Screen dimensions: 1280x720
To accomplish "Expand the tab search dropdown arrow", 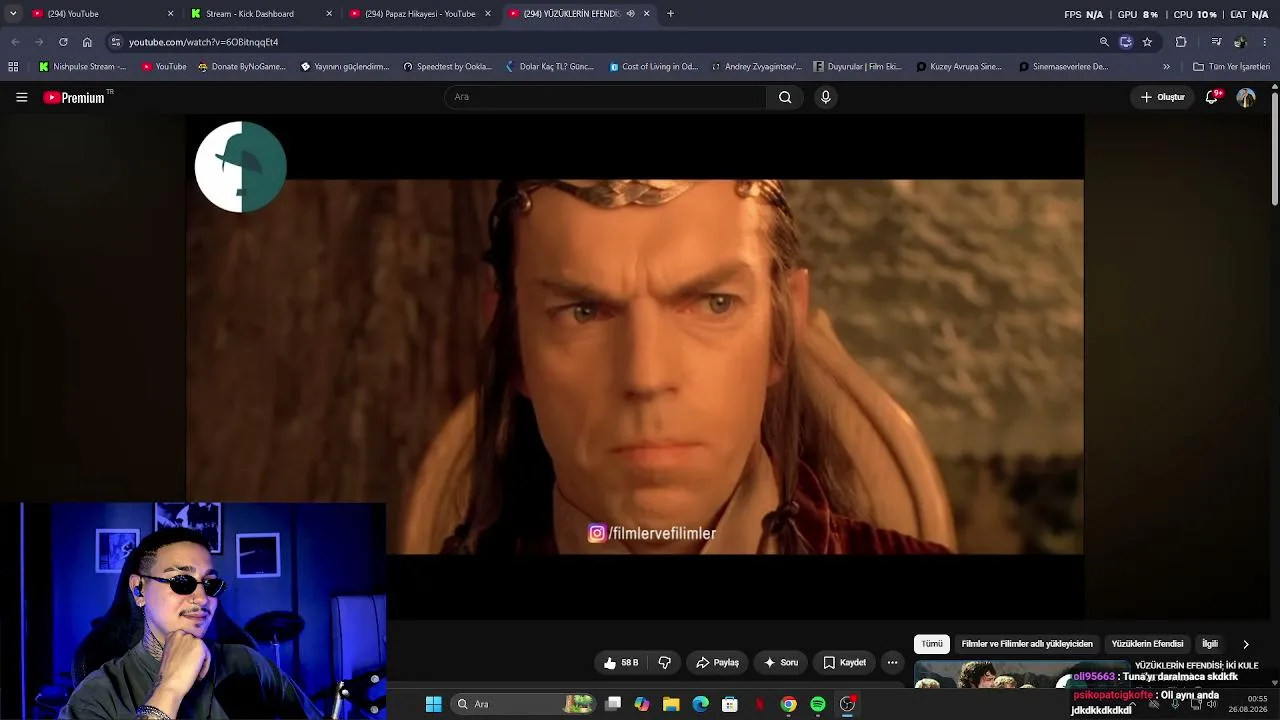I will pyautogui.click(x=12, y=14).
